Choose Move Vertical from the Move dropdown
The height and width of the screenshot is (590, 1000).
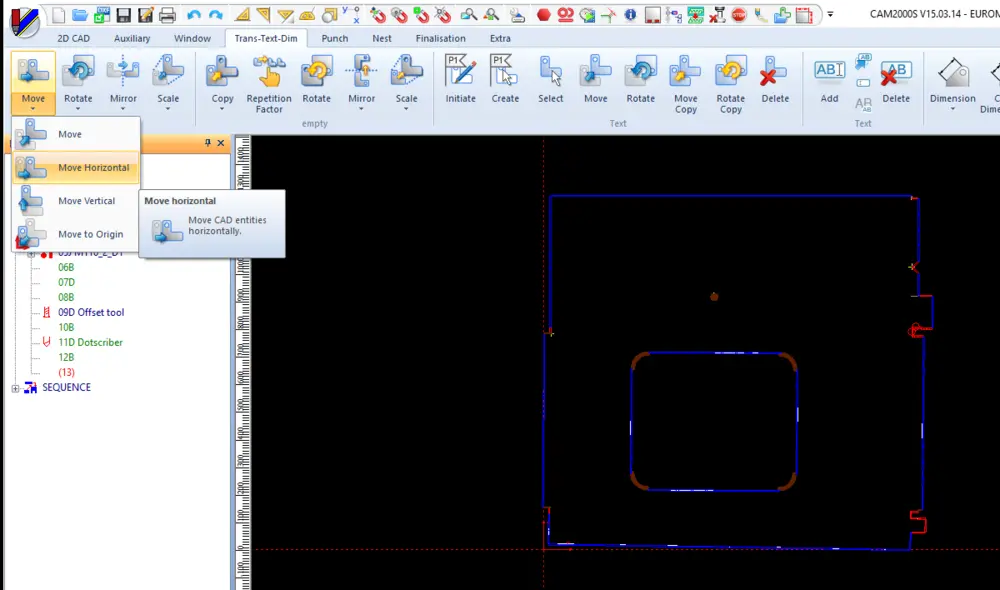coord(86,201)
